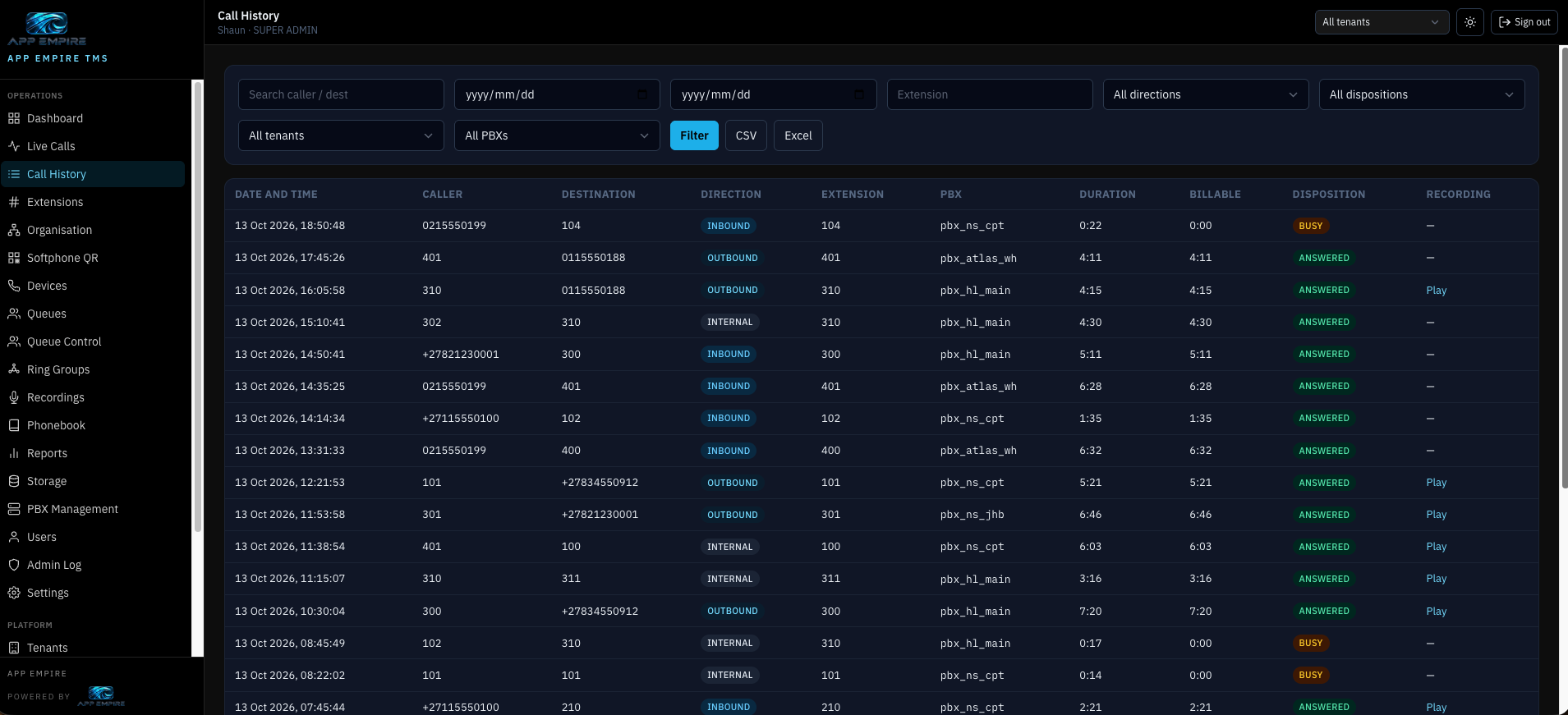Click the Settings gear icon

[14, 593]
